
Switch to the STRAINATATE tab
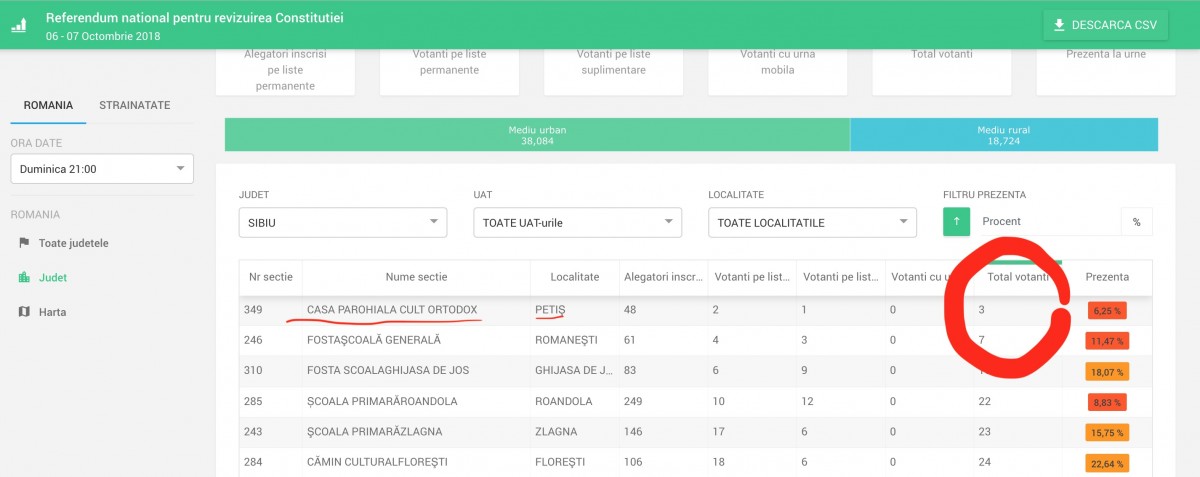click(x=134, y=105)
